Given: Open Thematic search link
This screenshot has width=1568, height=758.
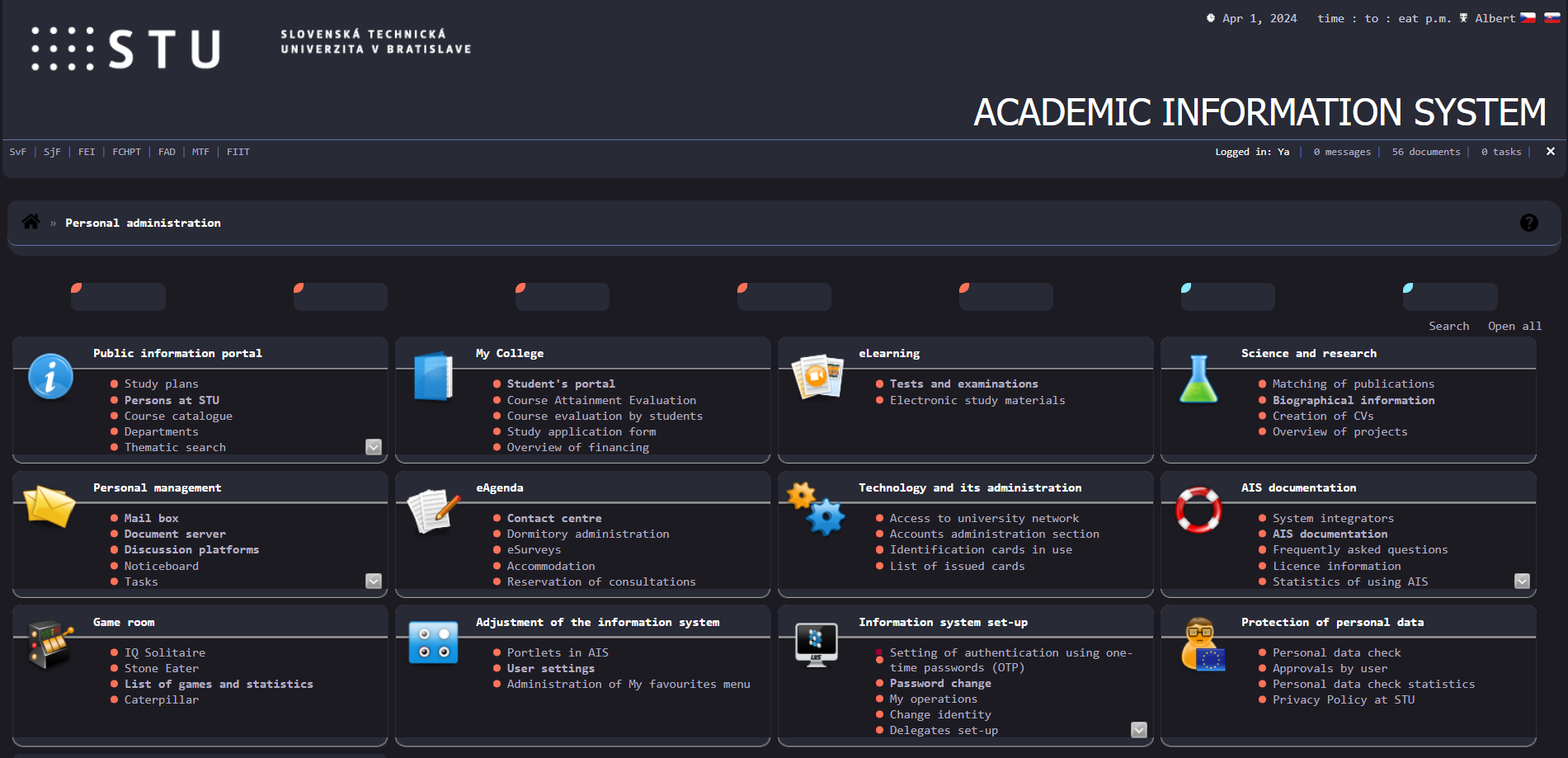Looking at the screenshot, I should click(x=175, y=447).
